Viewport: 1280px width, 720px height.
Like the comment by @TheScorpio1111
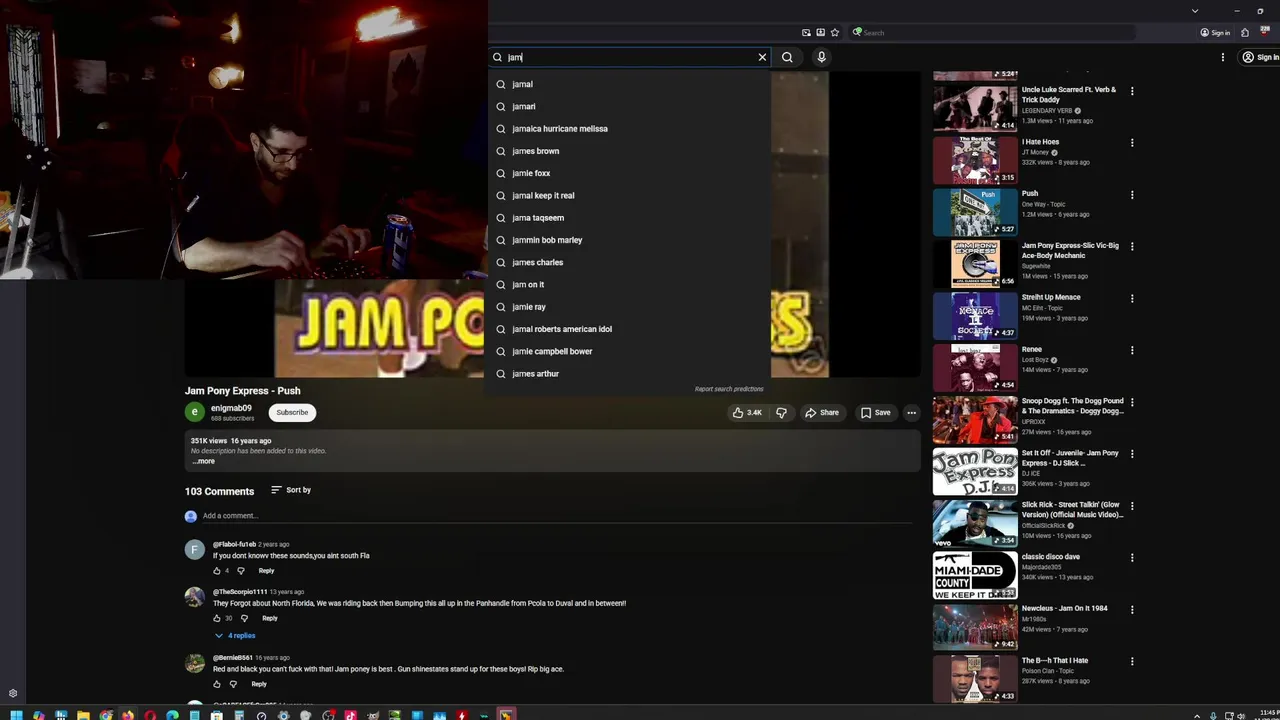(x=217, y=618)
